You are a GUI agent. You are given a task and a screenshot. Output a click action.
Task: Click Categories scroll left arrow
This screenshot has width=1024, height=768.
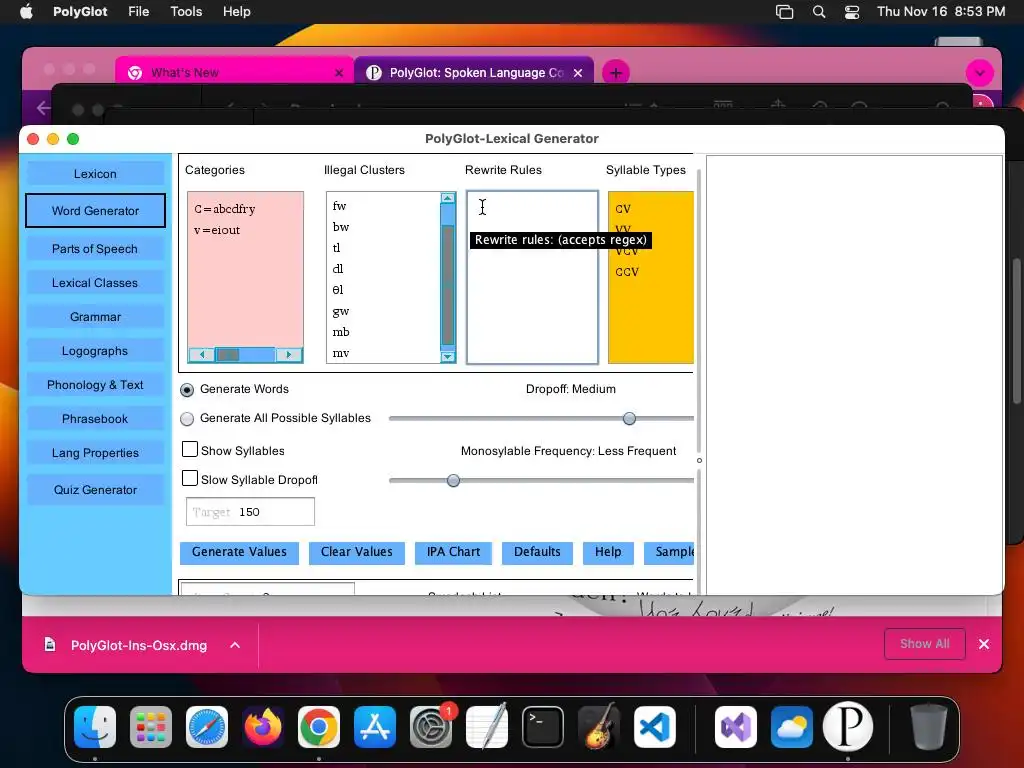[x=202, y=355]
